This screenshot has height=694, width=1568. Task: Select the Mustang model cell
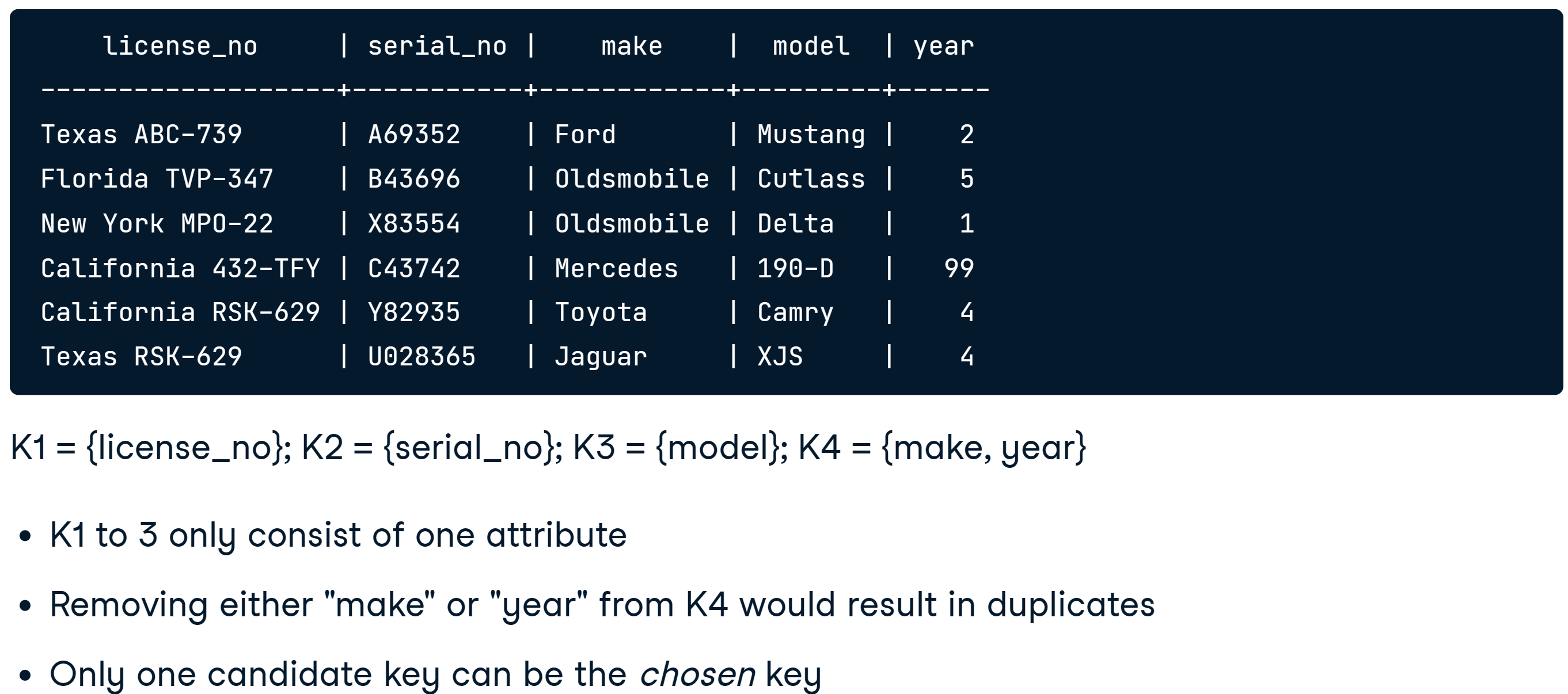point(811,135)
